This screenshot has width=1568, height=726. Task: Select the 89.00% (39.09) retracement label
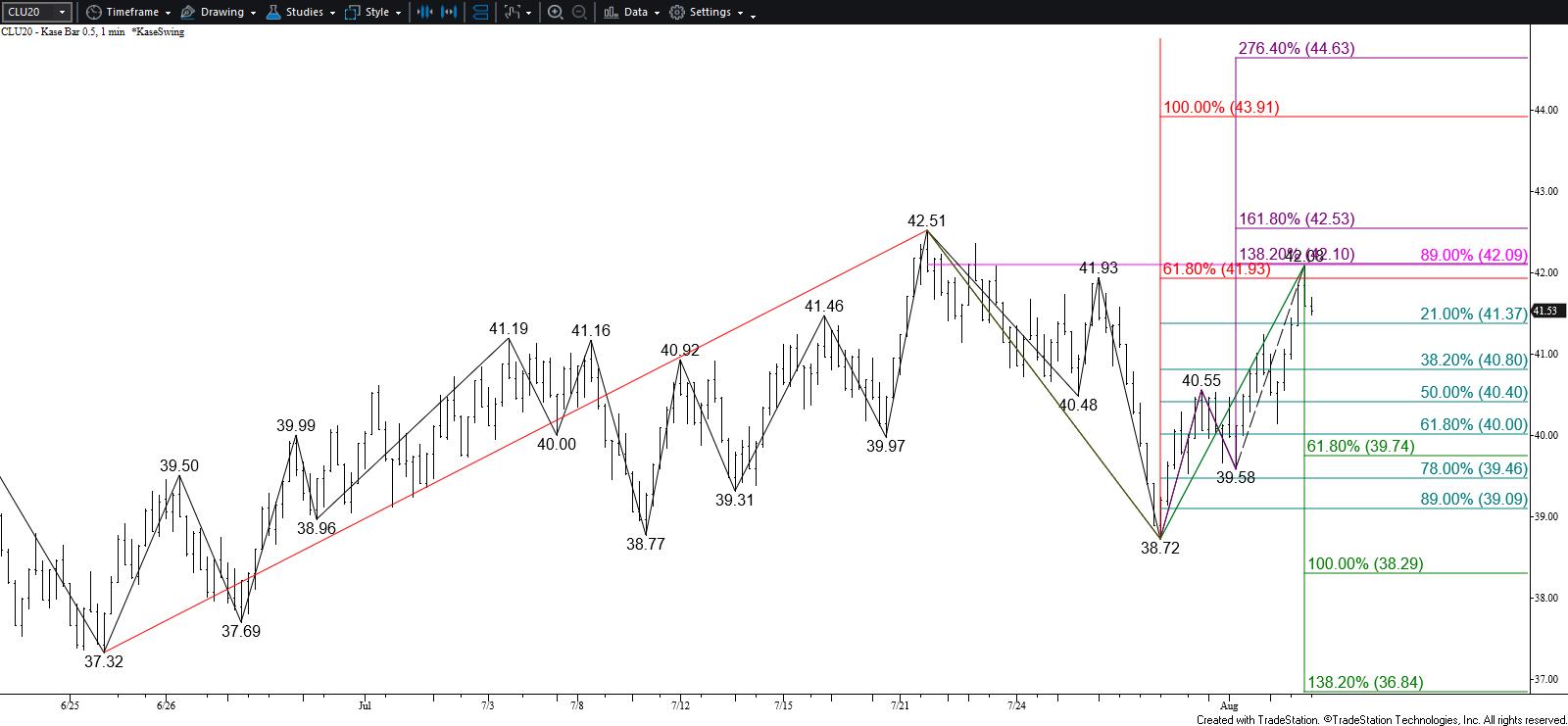[x=1473, y=499]
